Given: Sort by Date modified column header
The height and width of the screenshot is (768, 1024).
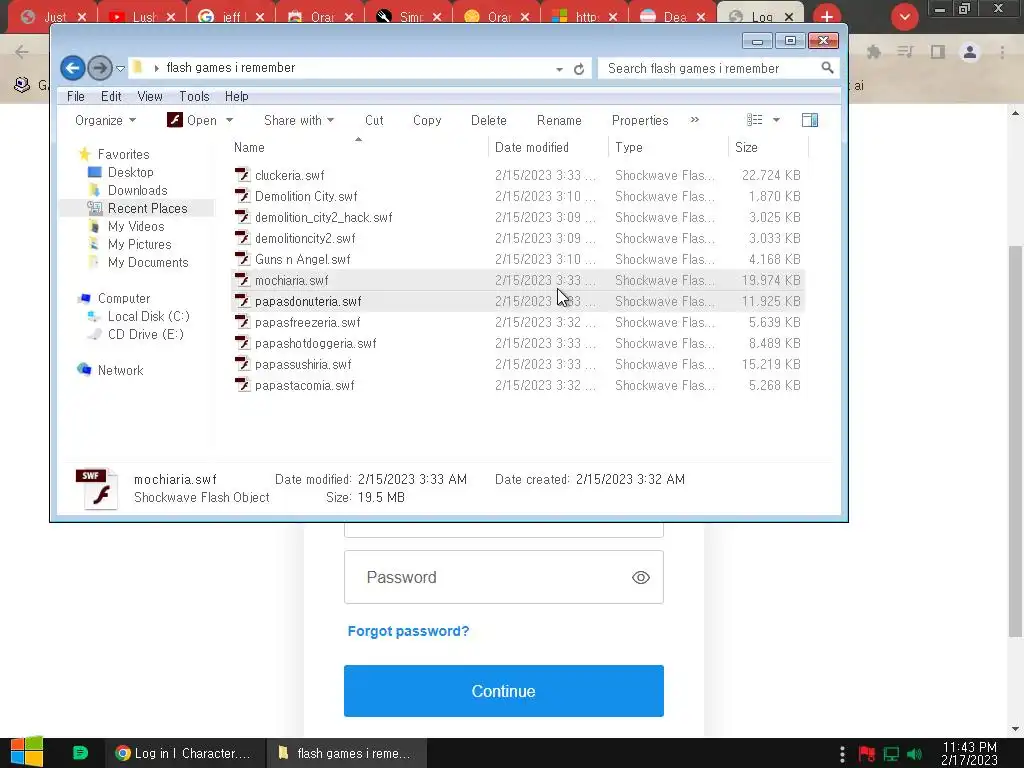Looking at the screenshot, I should [x=532, y=148].
